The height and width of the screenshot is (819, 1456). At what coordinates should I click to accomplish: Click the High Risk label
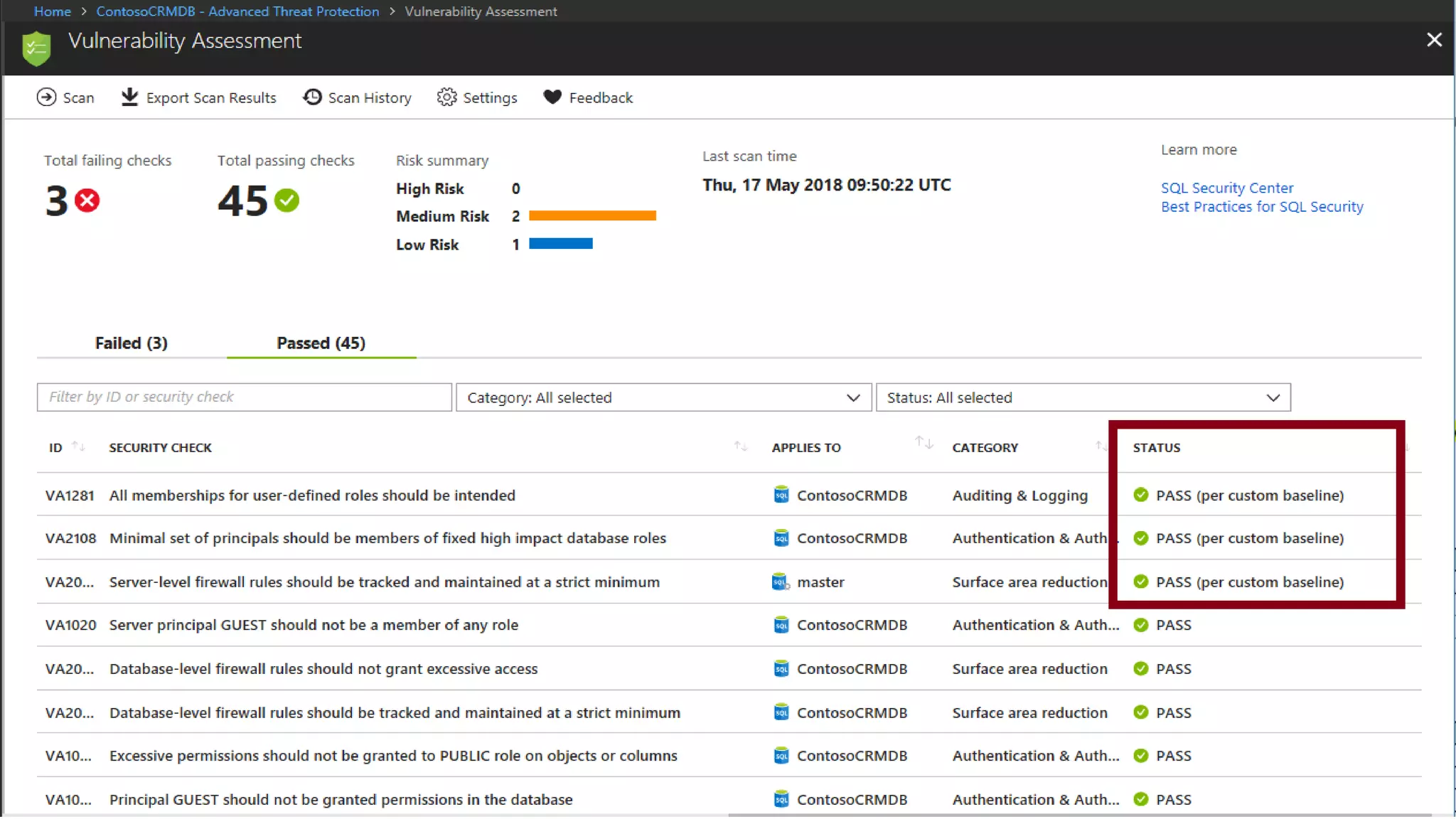pos(430,189)
